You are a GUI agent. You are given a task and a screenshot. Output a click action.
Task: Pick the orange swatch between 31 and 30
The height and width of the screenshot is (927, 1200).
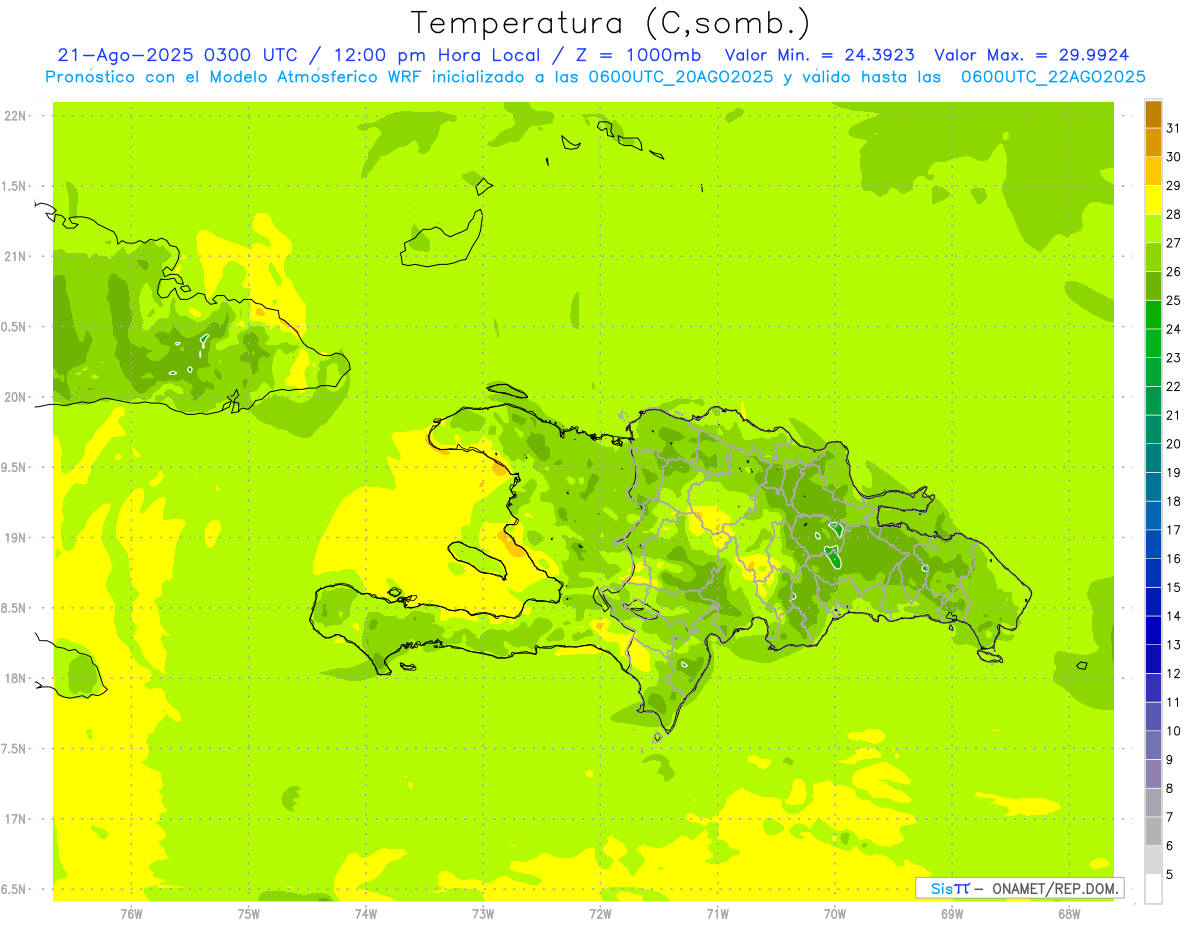click(1153, 143)
